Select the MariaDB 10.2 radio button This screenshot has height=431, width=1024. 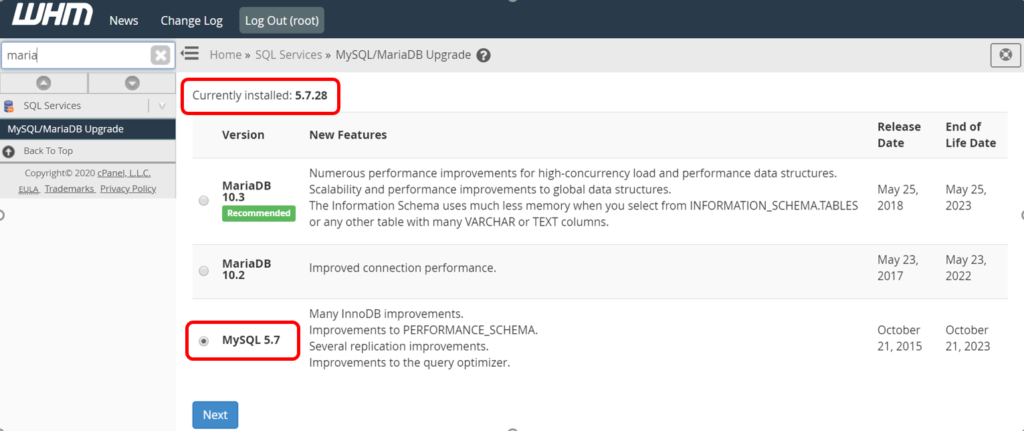204,270
